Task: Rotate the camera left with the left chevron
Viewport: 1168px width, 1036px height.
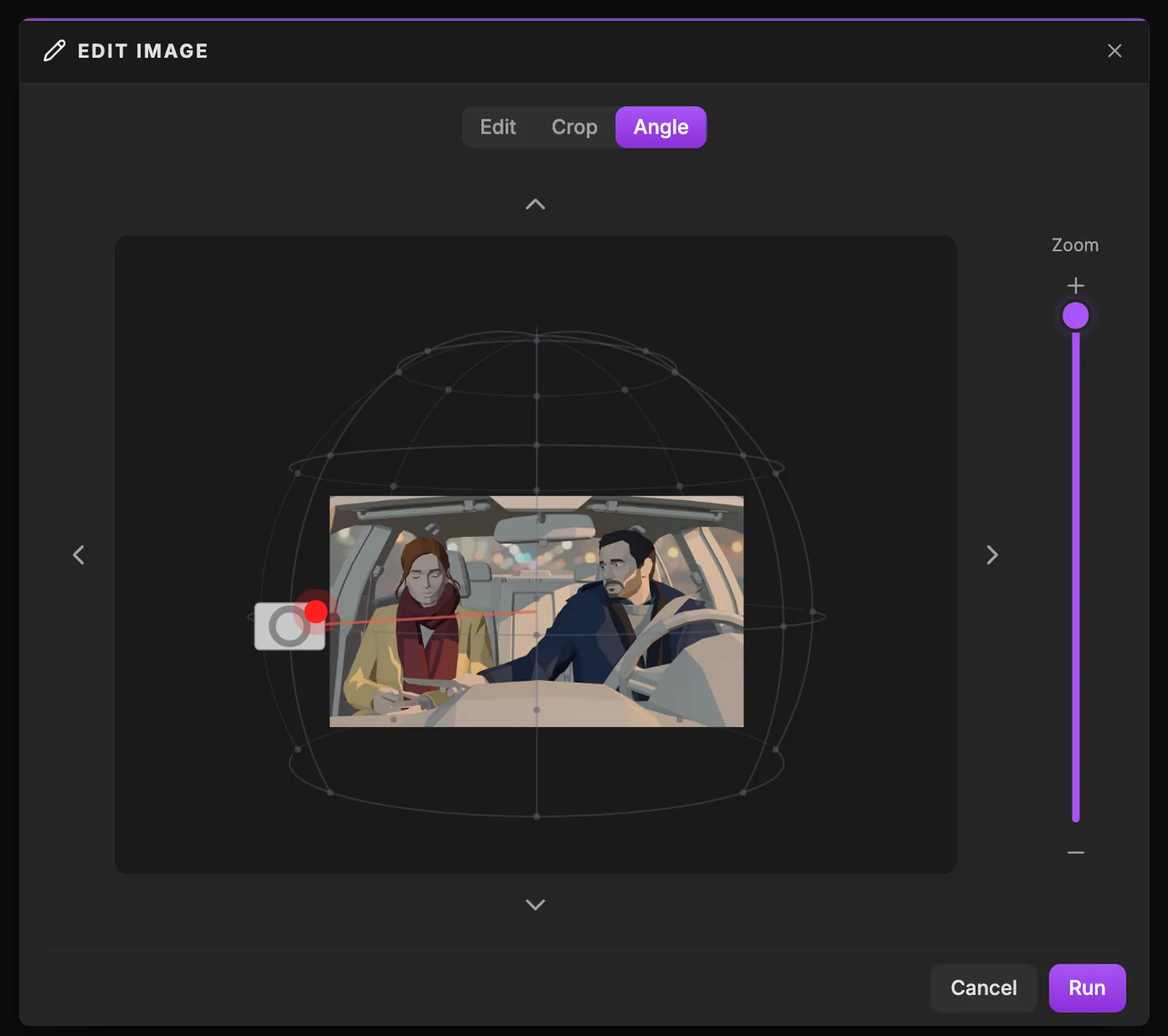Action: [79, 555]
